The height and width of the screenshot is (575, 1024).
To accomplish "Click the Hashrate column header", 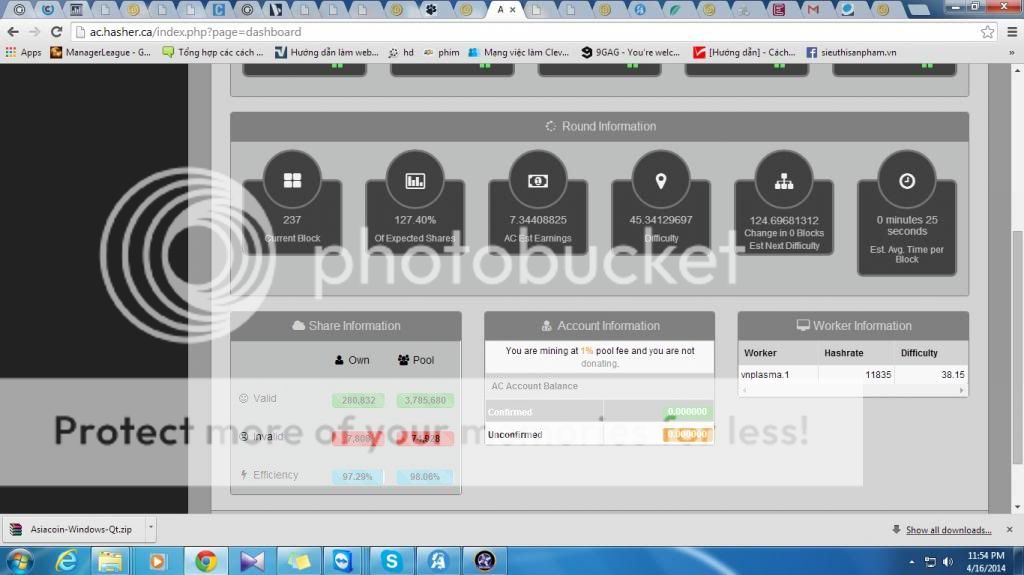I will [844, 353].
